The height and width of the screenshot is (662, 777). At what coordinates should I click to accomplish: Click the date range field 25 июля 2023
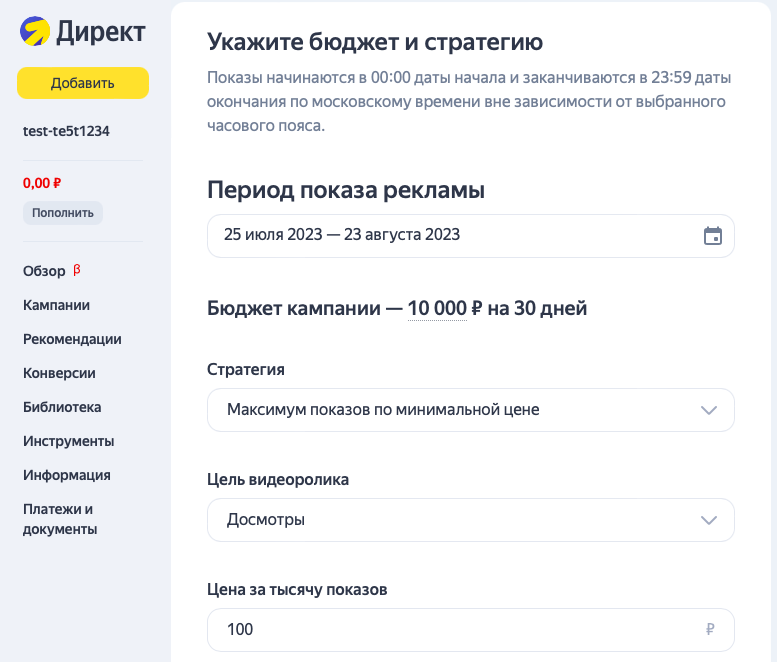pyautogui.click(x=471, y=236)
